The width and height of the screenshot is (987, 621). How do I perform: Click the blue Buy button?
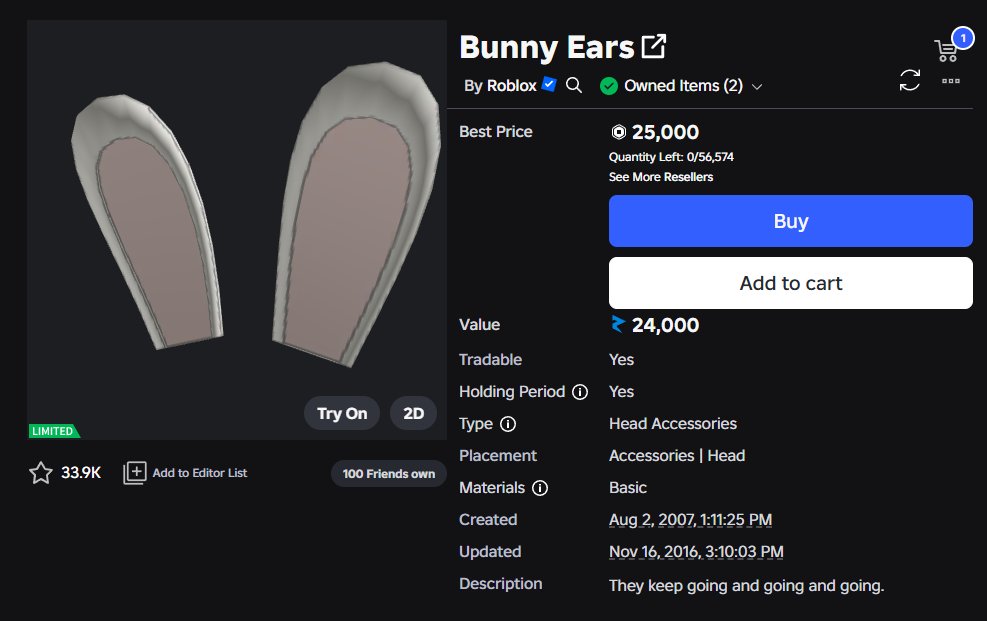tap(791, 221)
